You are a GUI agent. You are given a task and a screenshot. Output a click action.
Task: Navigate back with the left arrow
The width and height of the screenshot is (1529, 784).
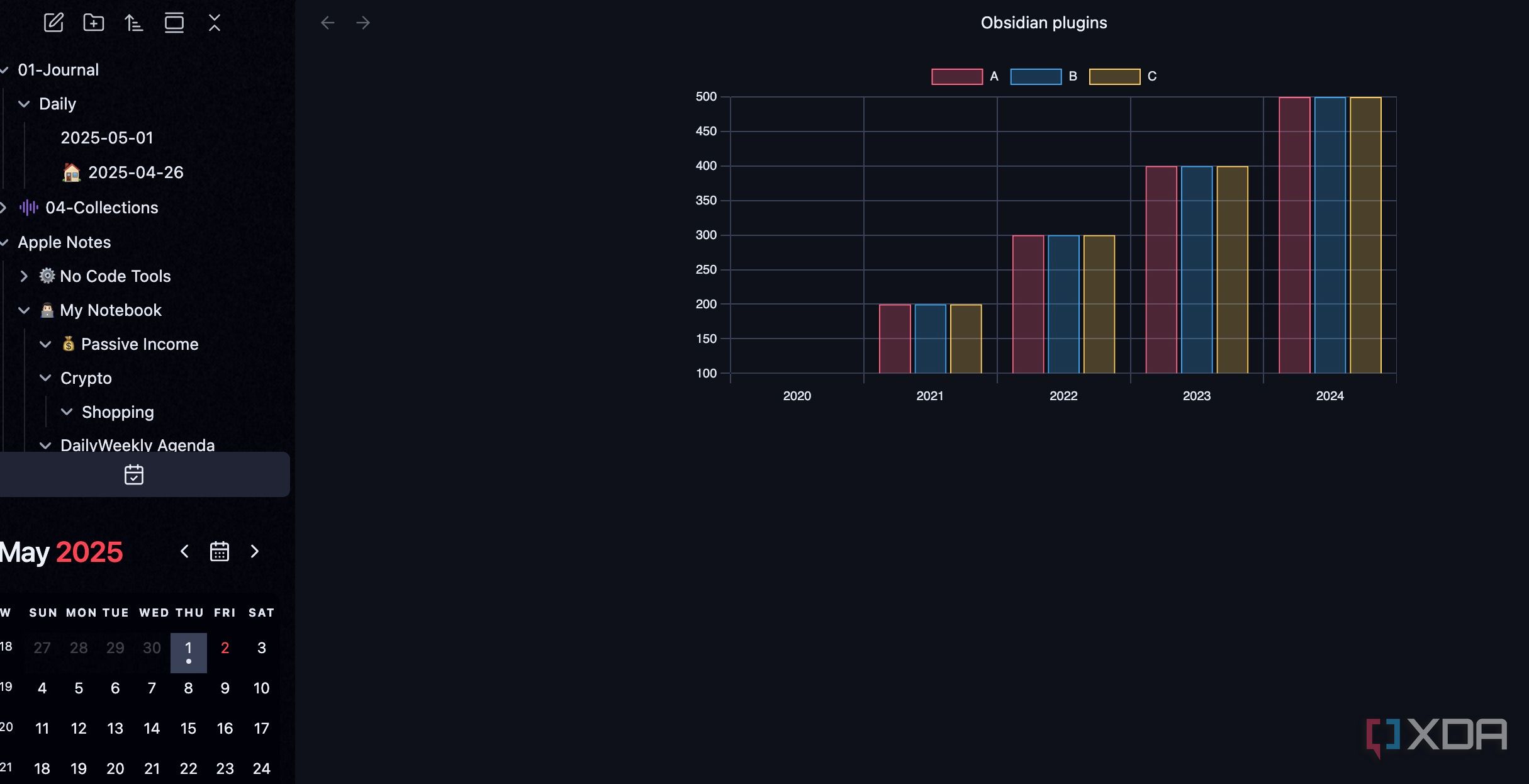[327, 23]
